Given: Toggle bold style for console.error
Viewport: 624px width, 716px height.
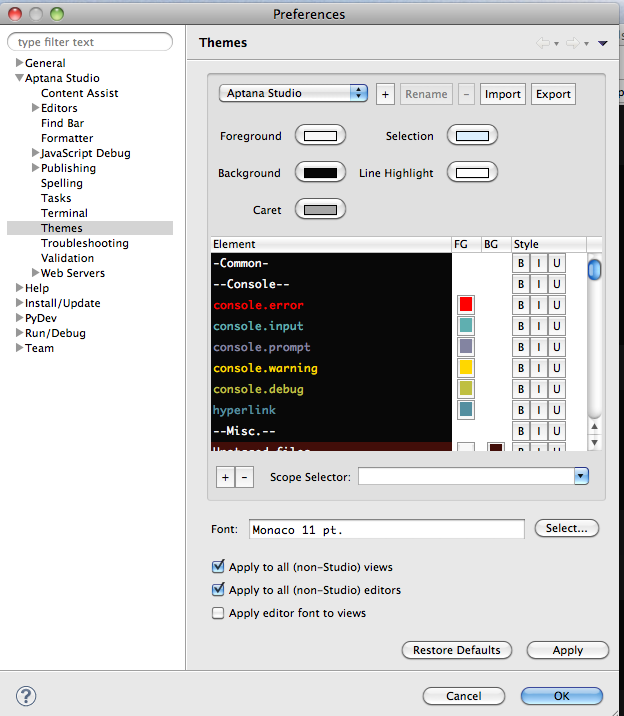Looking at the screenshot, I should (520, 305).
